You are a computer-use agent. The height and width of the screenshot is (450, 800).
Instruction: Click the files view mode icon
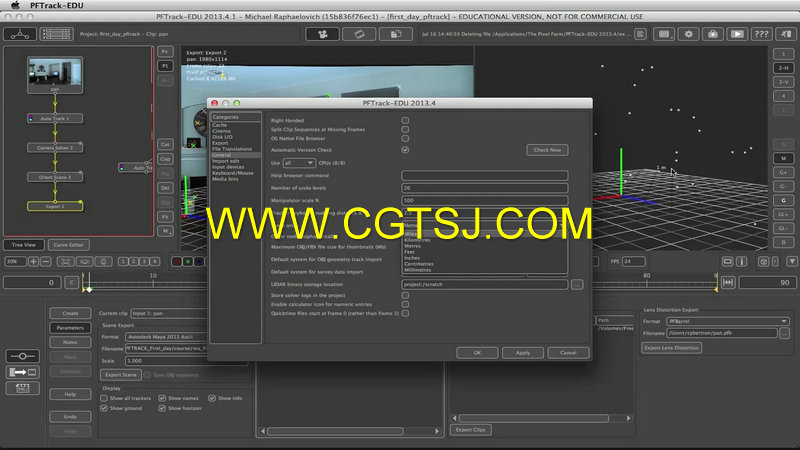coord(395,34)
